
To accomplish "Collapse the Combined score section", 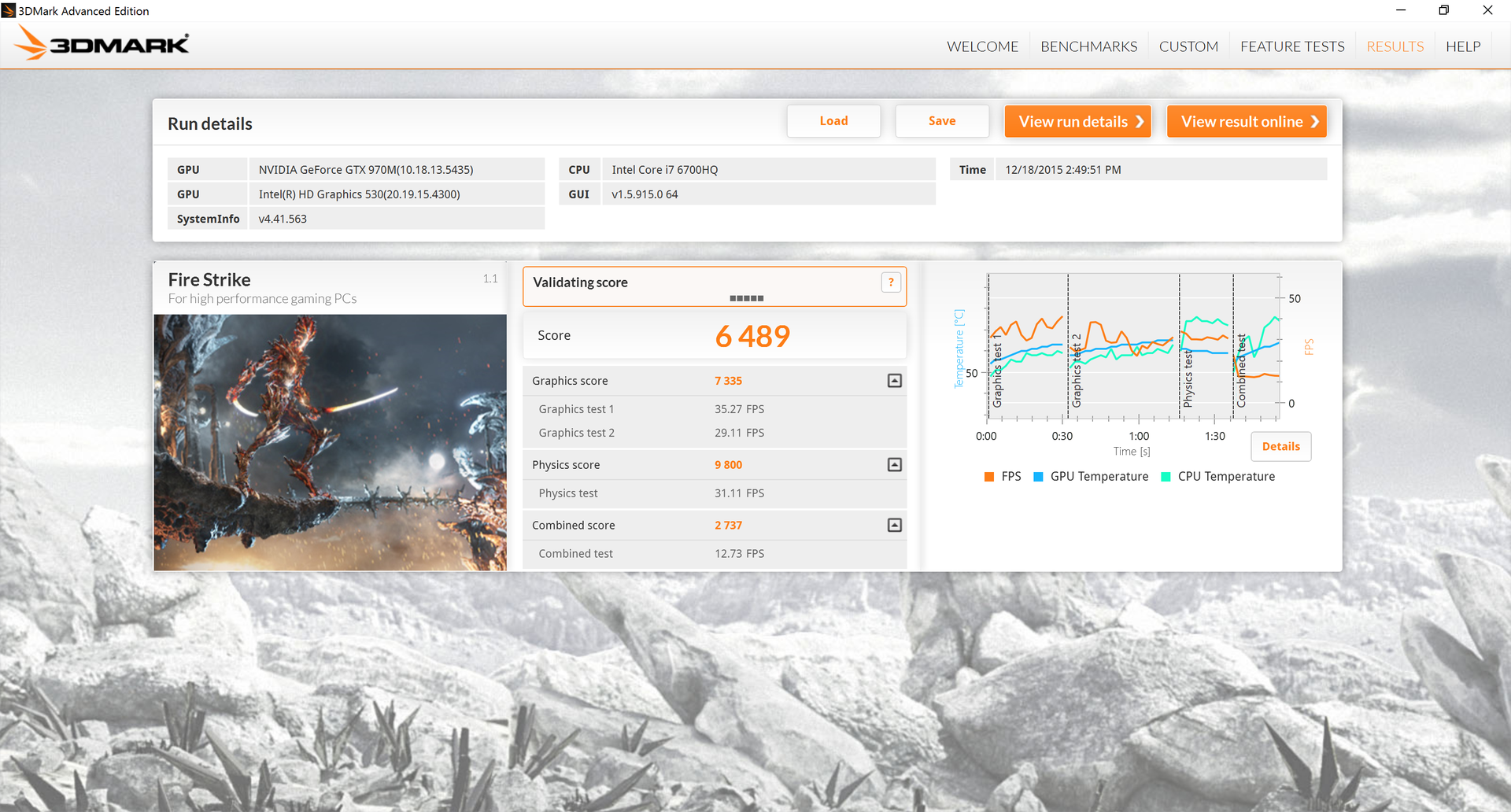I will 895,526.
